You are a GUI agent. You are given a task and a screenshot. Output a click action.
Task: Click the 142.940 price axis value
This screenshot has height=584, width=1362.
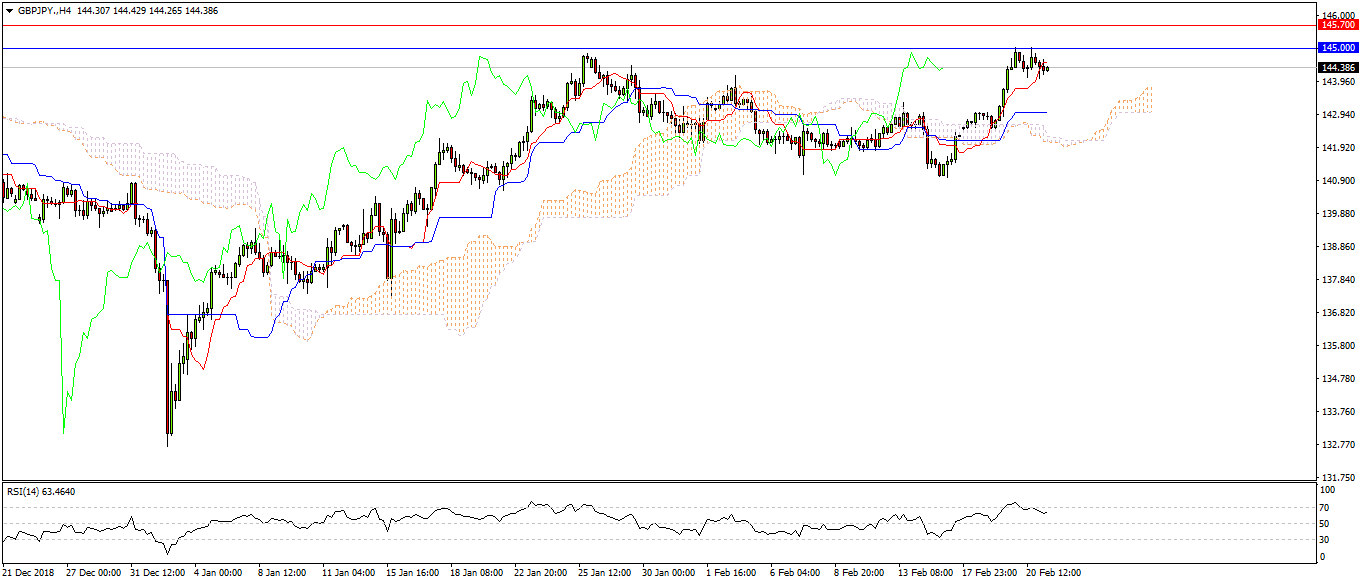(x=1337, y=115)
